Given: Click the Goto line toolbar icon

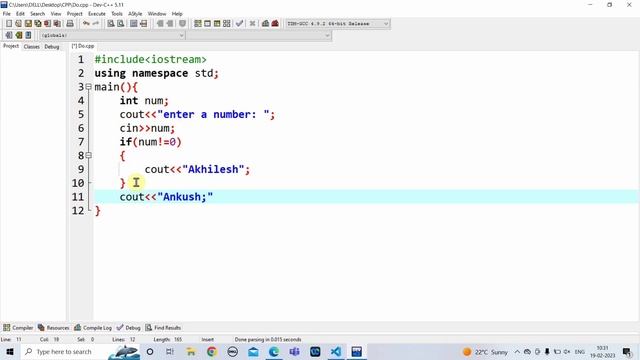Looking at the screenshot, I should pyautogui.click(x=143, y=24).
